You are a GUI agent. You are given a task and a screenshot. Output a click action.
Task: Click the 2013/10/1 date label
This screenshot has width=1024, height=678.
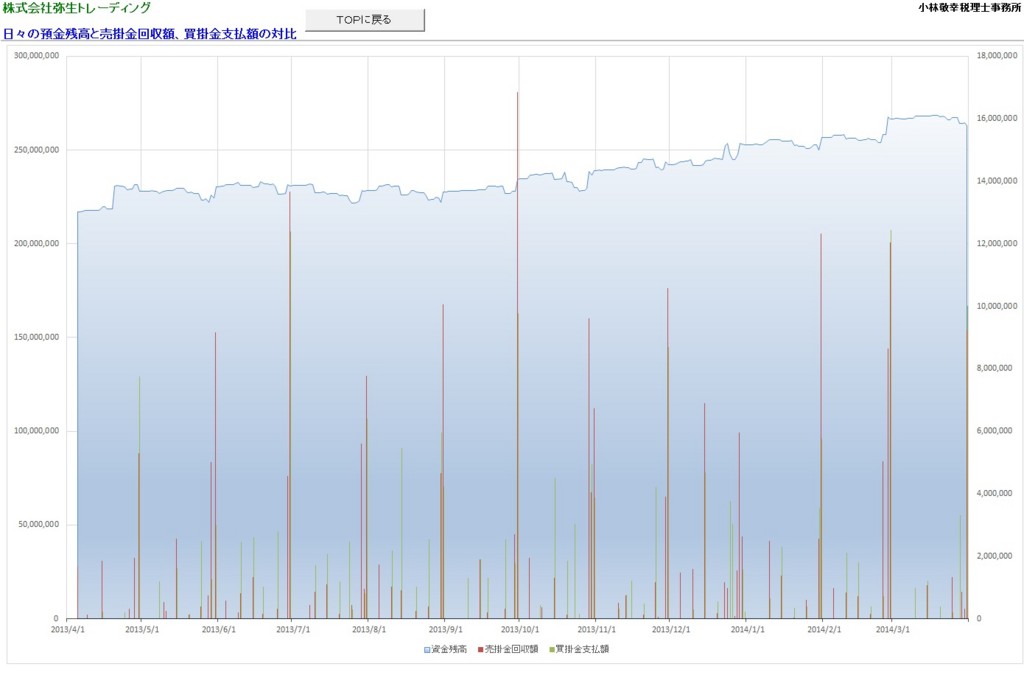[520, 630]
